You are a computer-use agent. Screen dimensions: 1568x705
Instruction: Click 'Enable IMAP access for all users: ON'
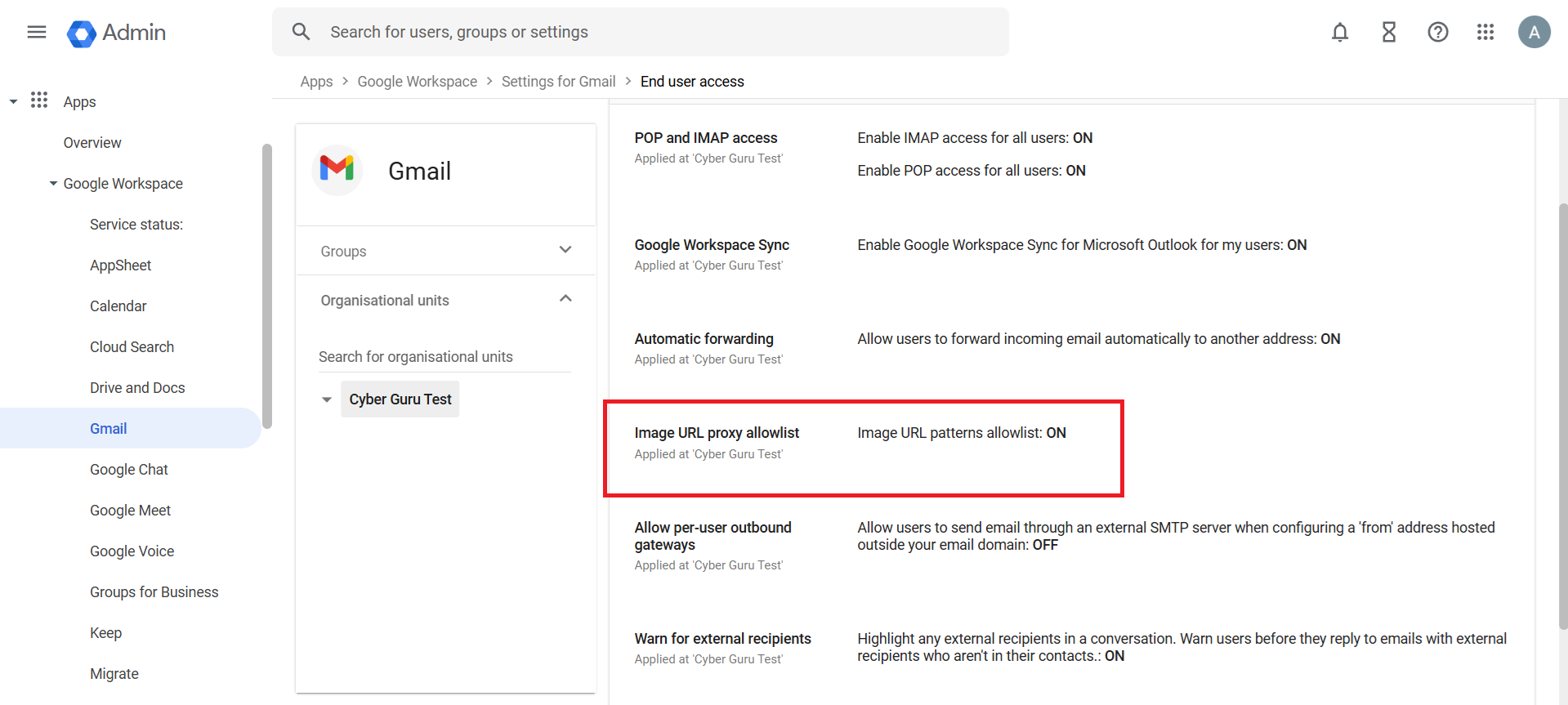click(x=975, y=138)
